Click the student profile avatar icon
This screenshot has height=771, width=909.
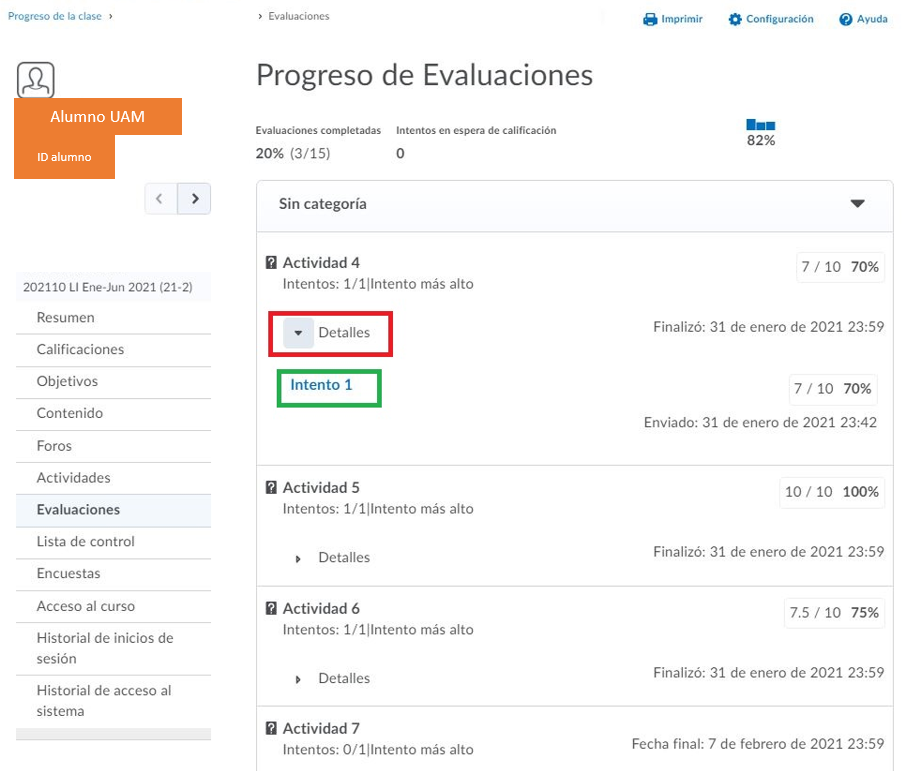pyautogui.click(x=36, y=80)
